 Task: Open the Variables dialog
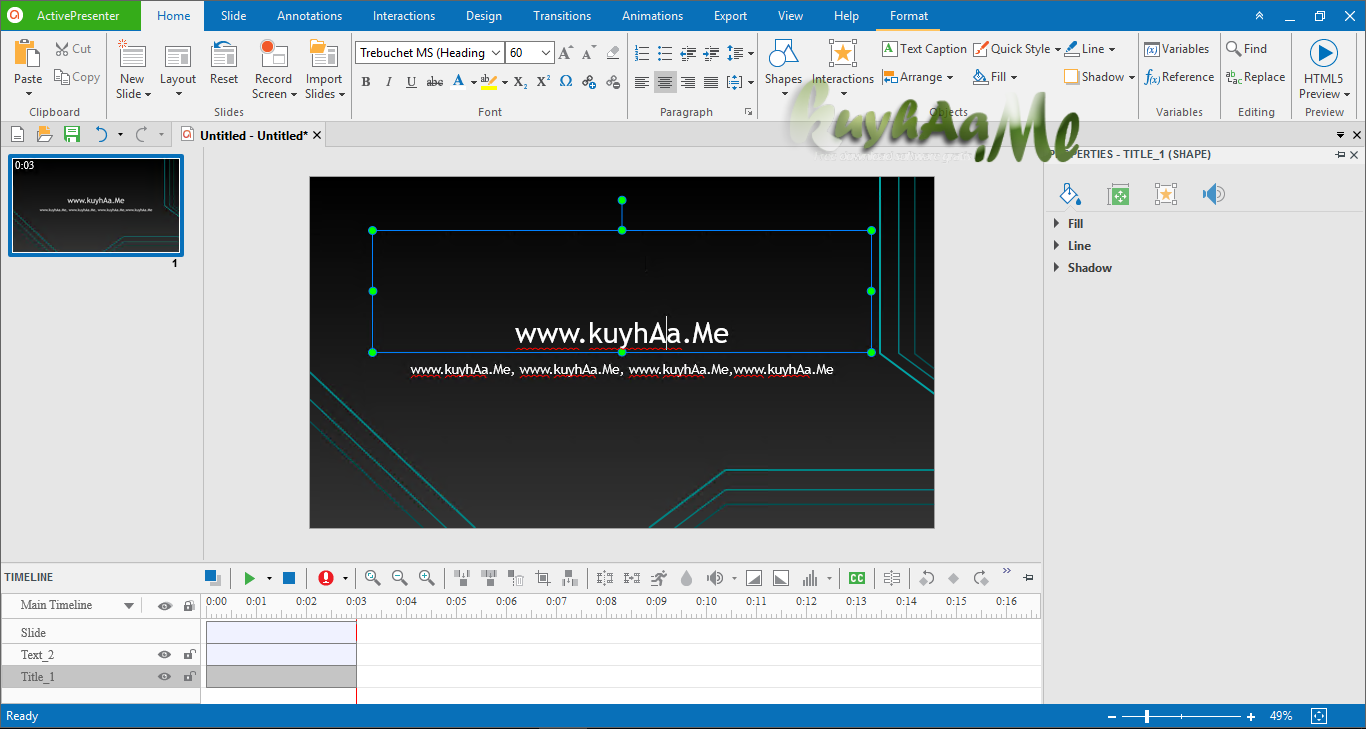[x=1177, y=49]
